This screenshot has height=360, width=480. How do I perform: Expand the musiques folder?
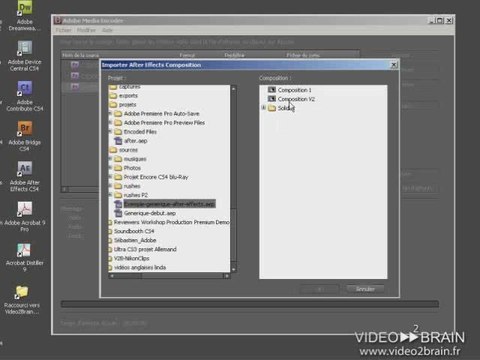[110, 159]
